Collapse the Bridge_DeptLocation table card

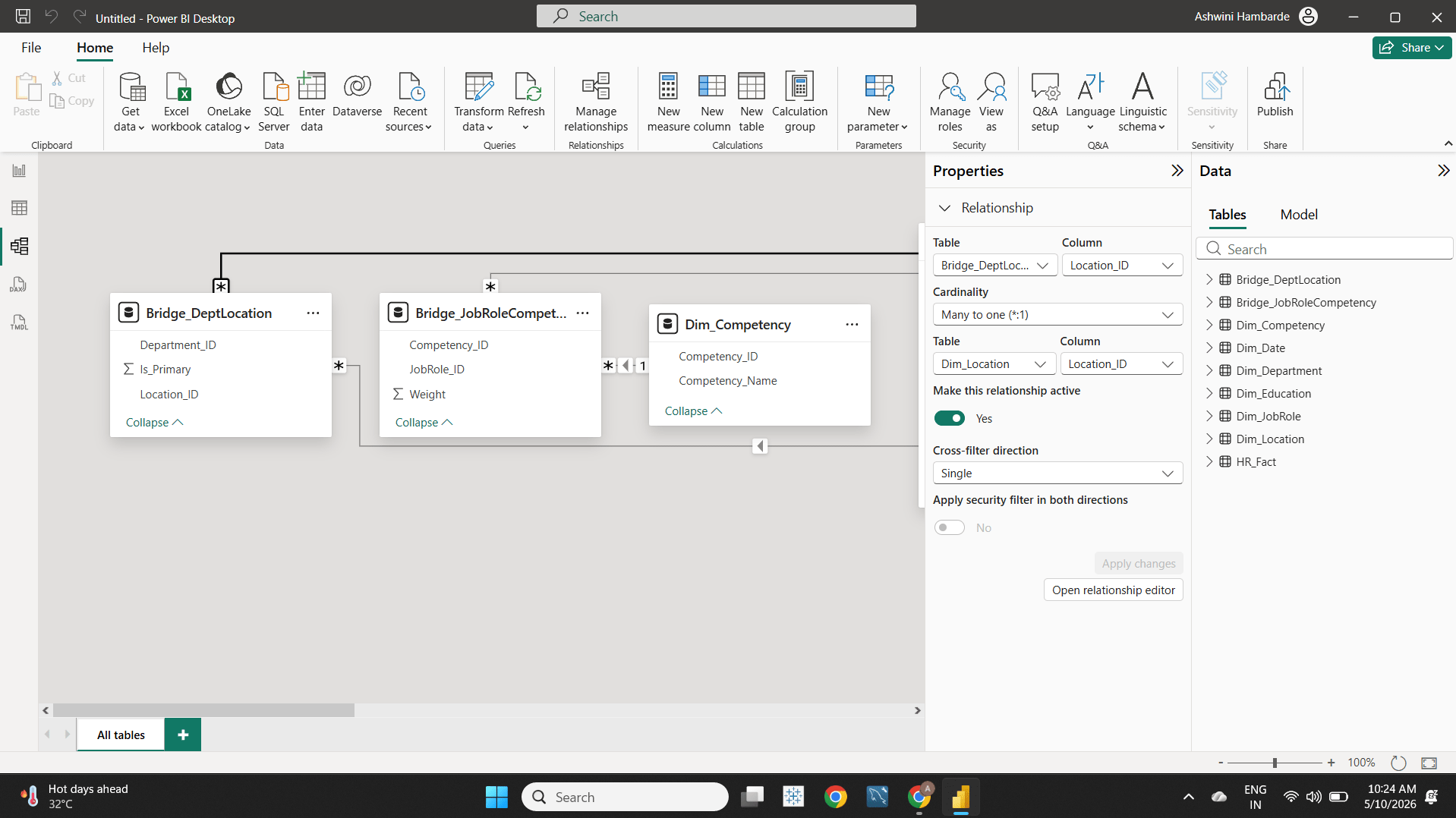coord(154,423)
